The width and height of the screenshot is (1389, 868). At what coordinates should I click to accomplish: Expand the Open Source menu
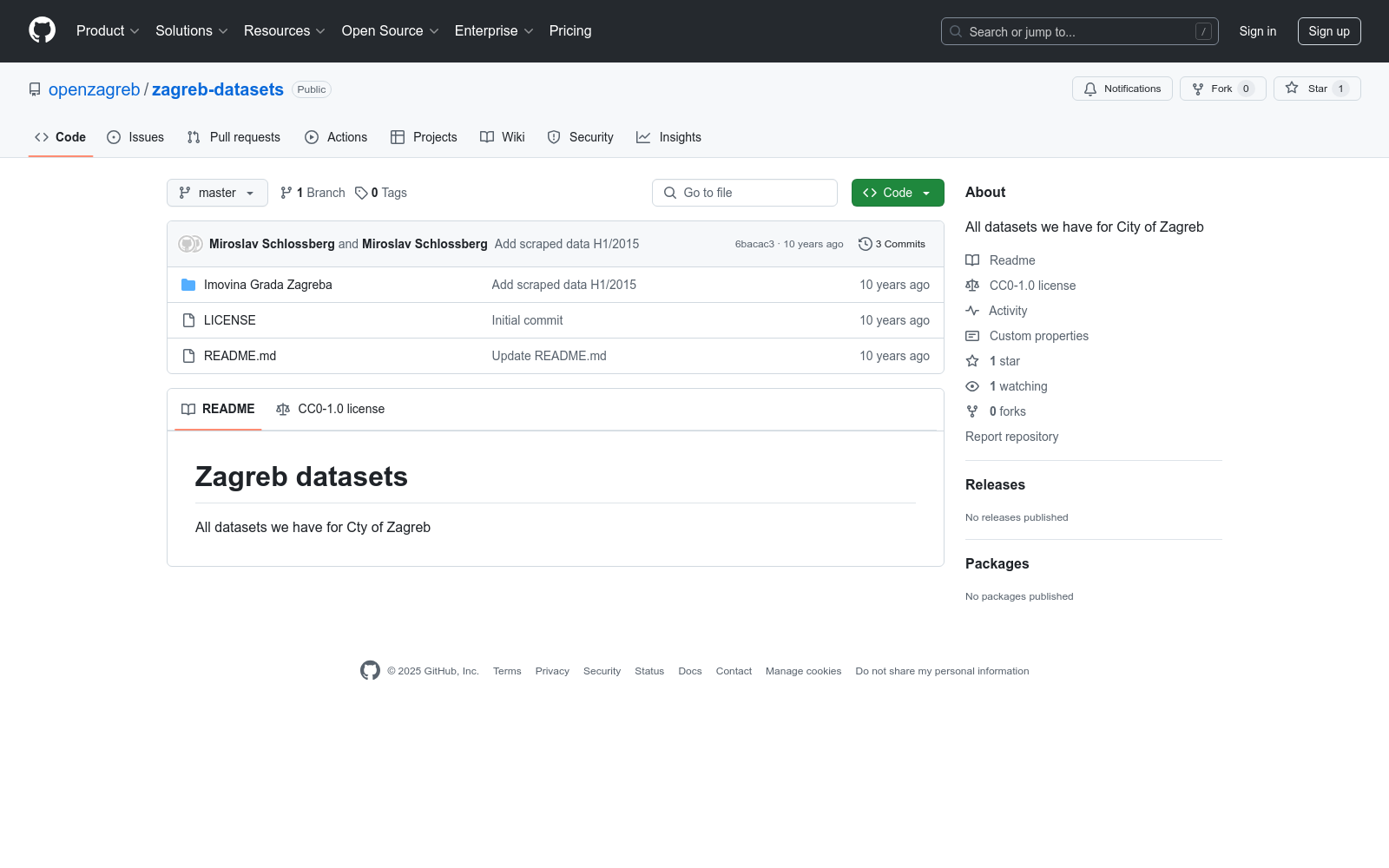point(390,30)
